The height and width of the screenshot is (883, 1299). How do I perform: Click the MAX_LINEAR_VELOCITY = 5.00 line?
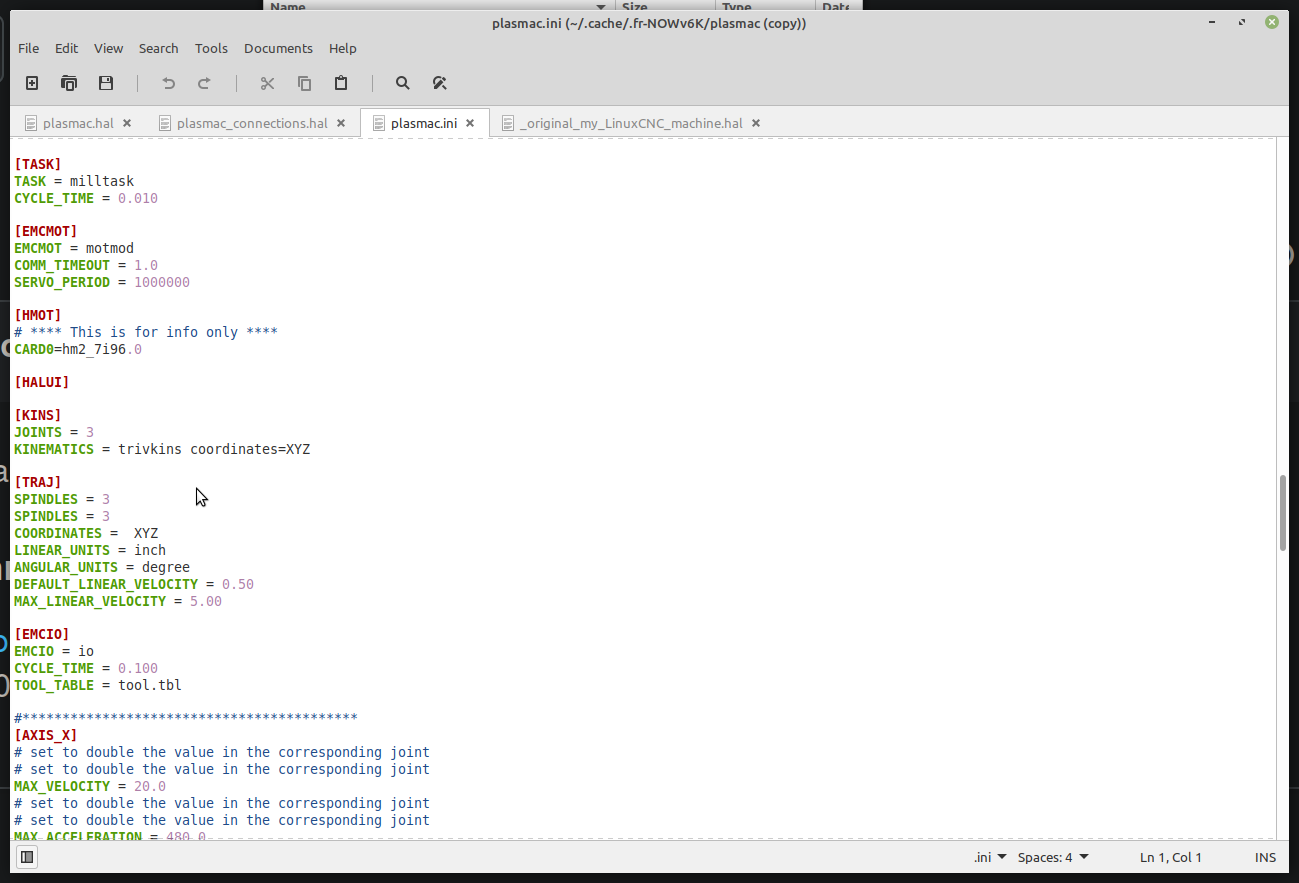[x=118, y=601]
